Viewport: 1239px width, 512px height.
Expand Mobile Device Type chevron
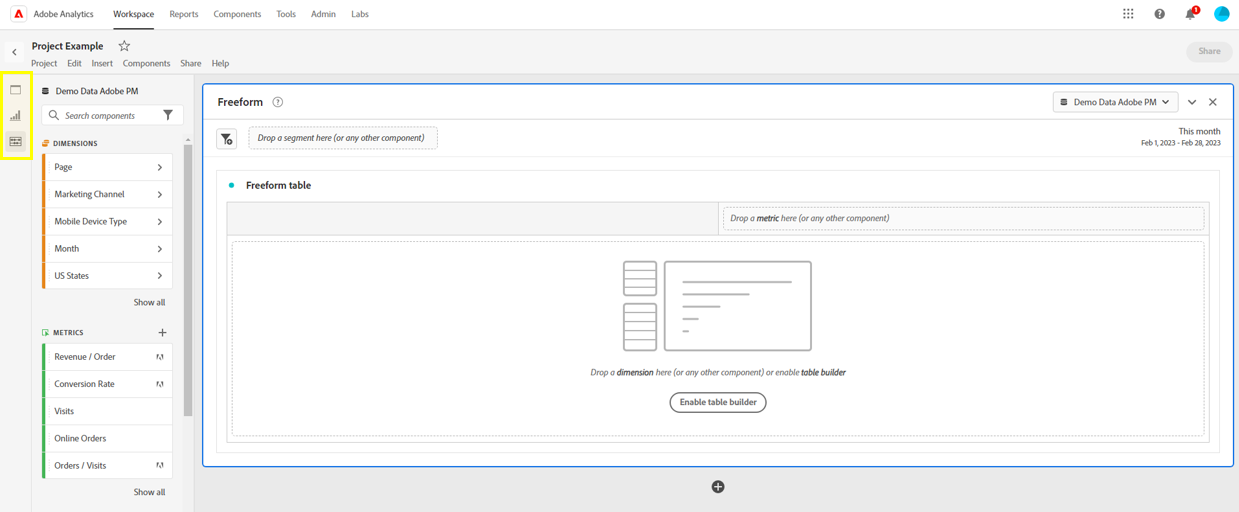160,221
